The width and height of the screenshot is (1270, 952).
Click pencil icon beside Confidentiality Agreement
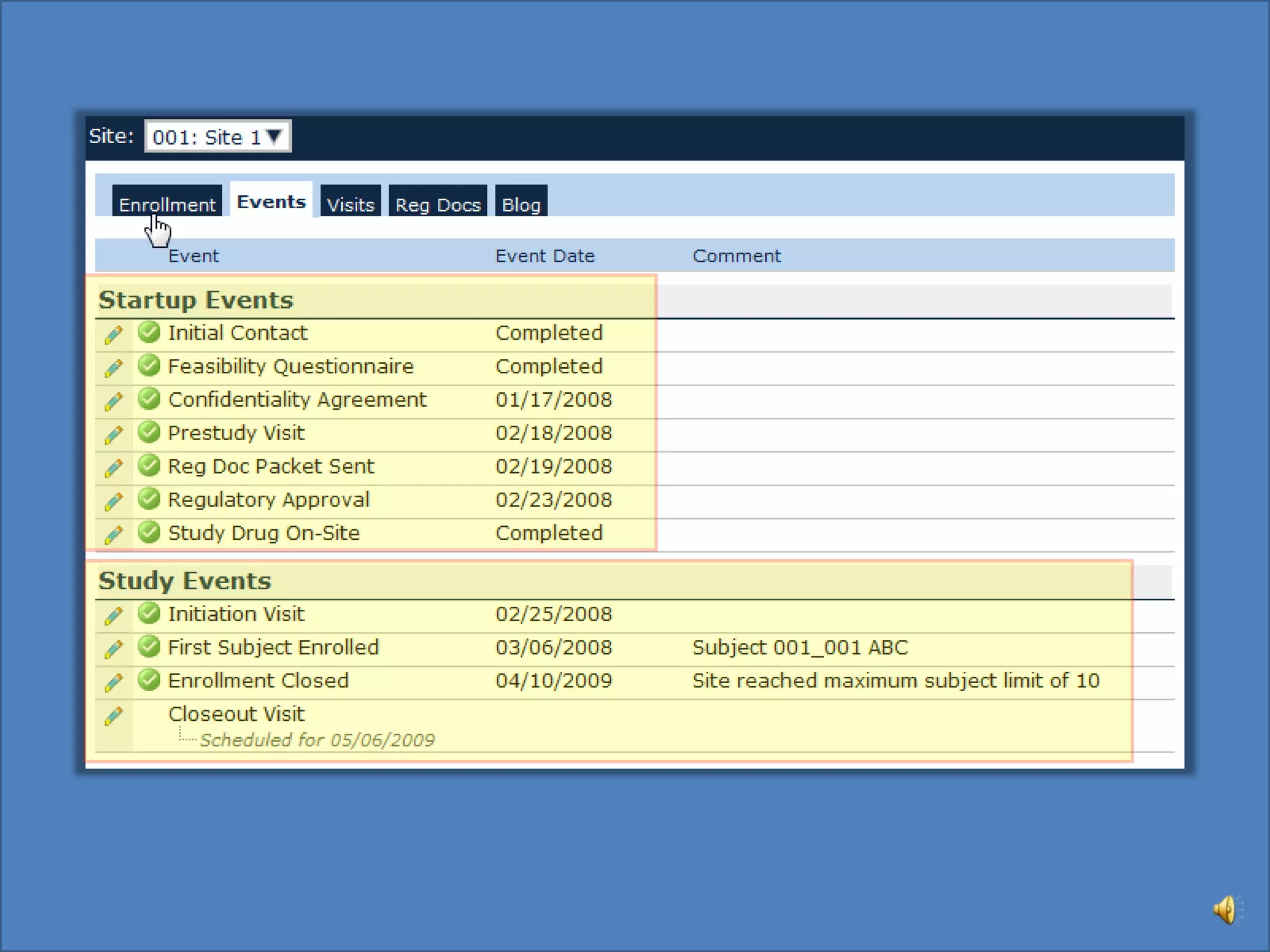click(x=113, y=401)
